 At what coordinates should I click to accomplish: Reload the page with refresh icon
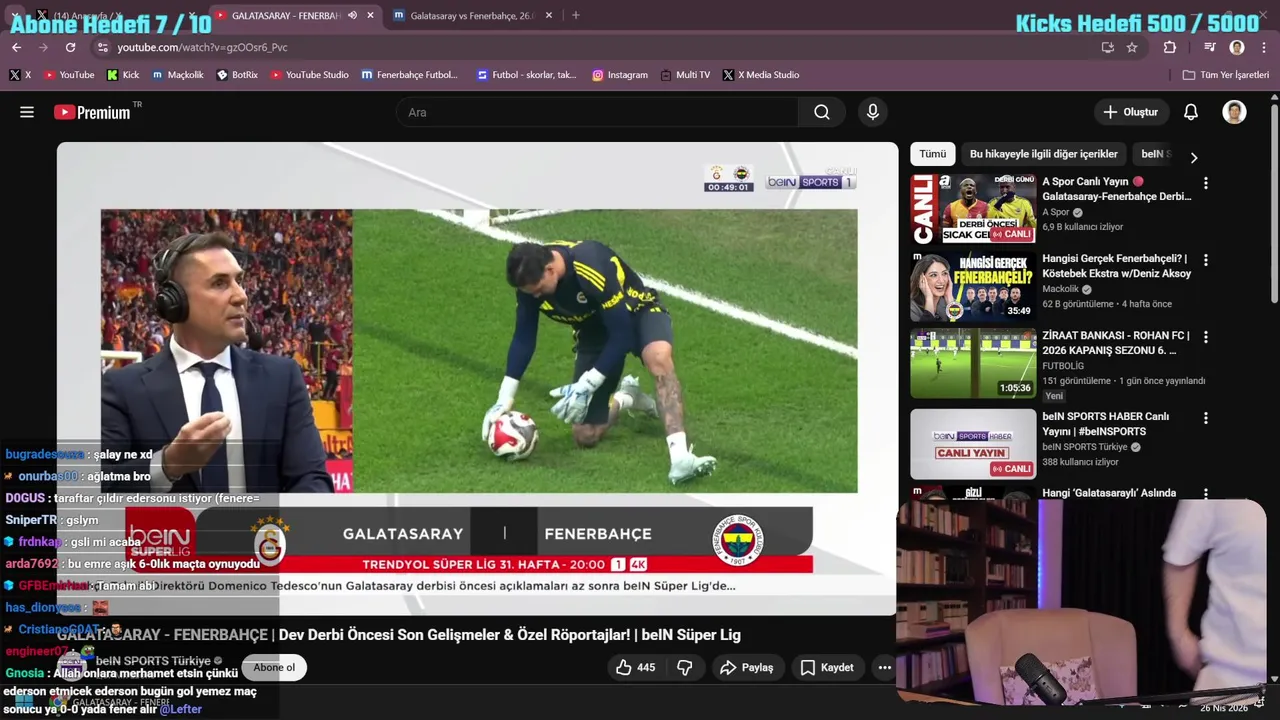[70, 47]
